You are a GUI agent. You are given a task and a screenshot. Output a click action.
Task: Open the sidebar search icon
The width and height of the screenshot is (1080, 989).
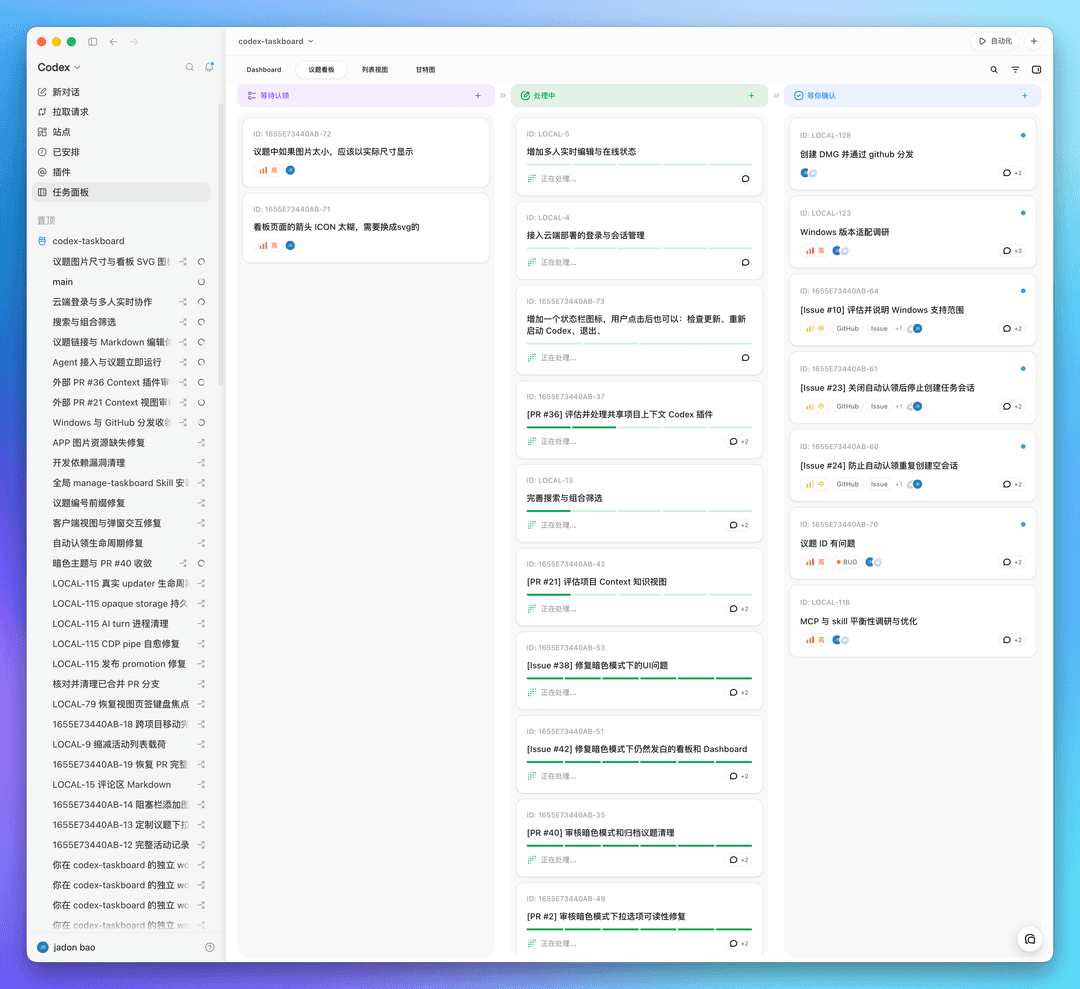coord(189,67)
